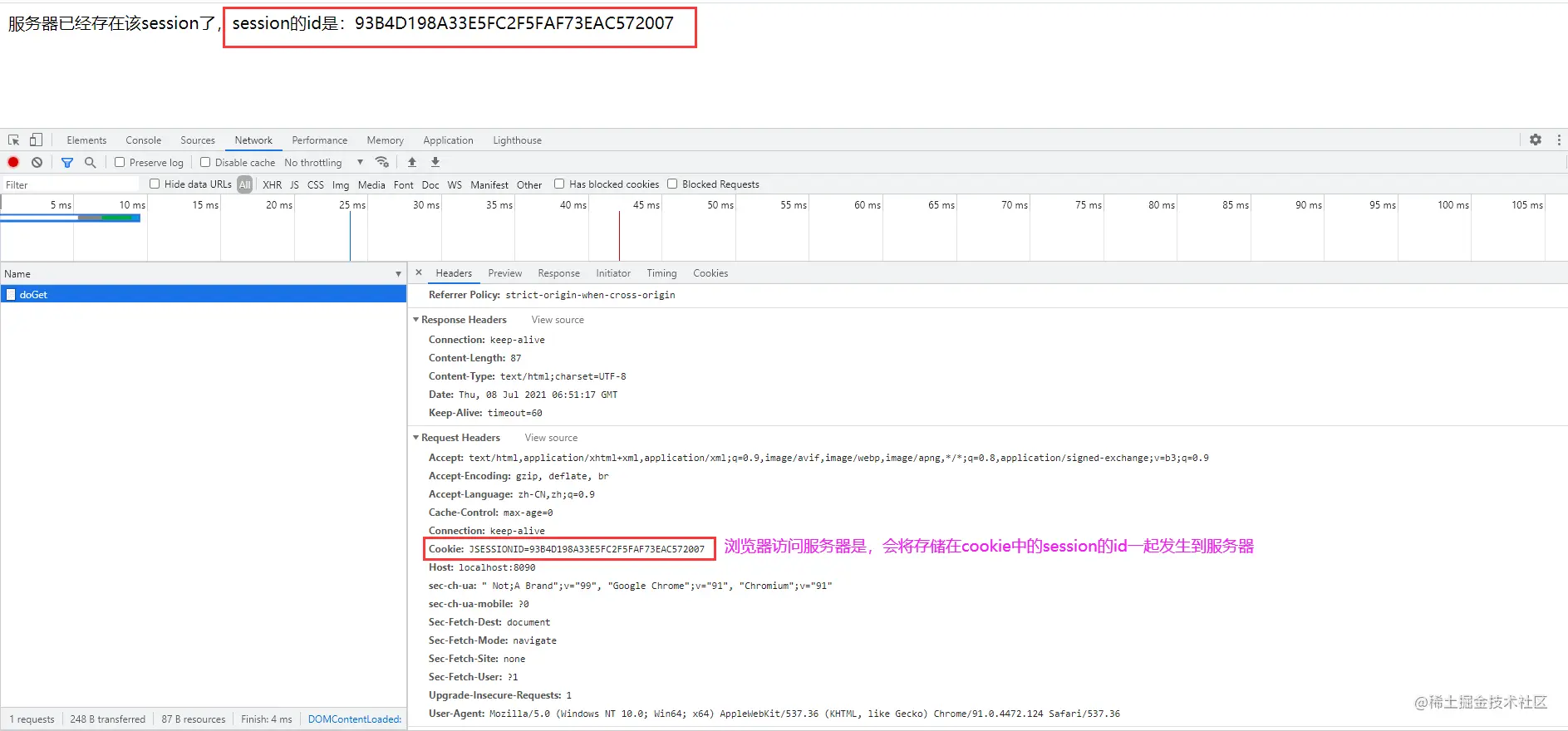
Task: Enable Disable cache checkbox
Action: (205, 162)
